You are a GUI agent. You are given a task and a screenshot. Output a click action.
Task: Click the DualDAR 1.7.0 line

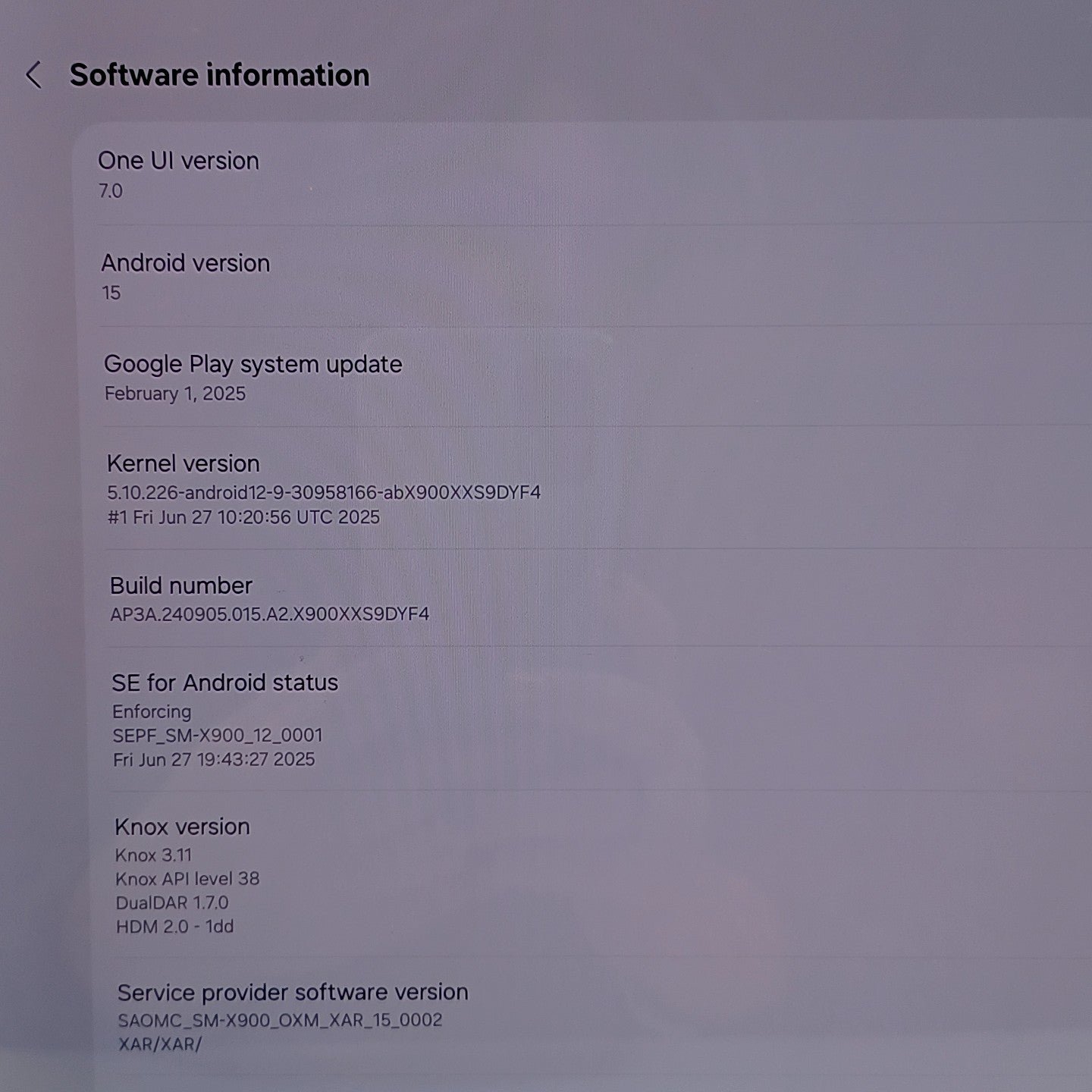(x=172, y=902)
